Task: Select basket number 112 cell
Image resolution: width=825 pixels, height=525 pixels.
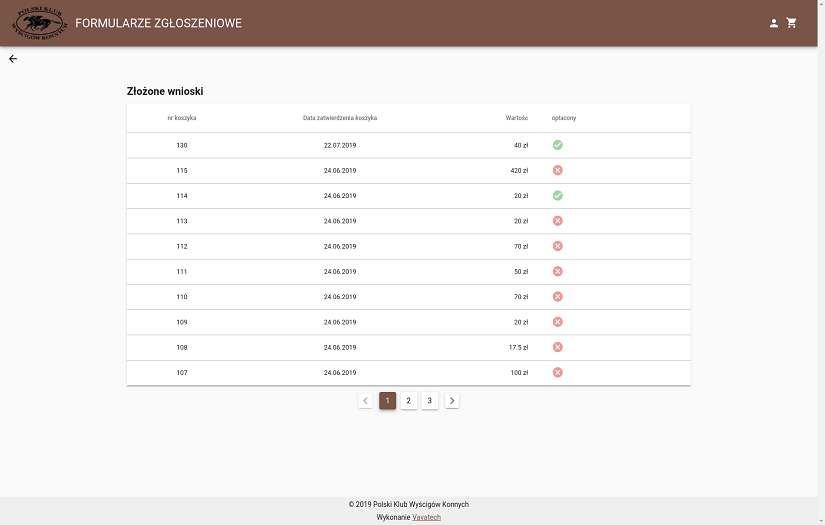Action: [182, 246]
